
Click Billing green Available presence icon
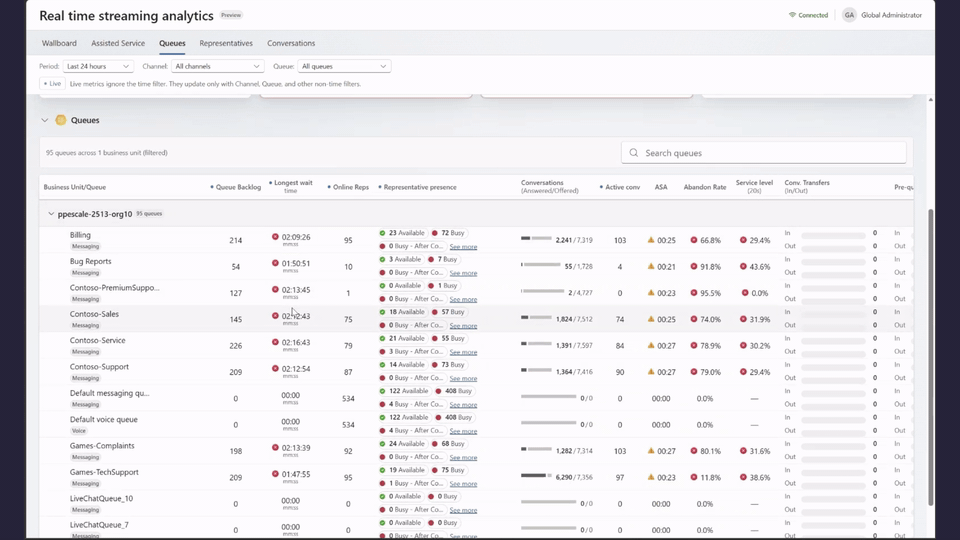click(x=382, y=233)
